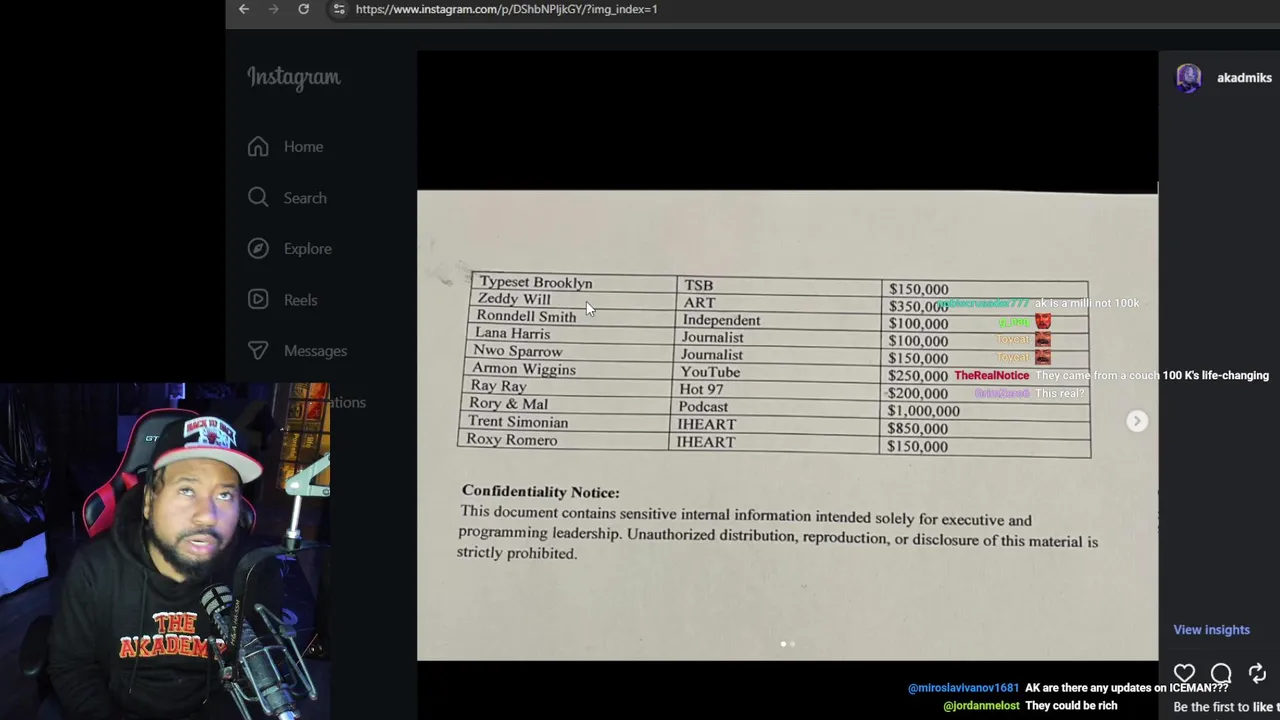This screenshot has height=720, width=1280.
Task: Open Reels in Instagram sidebar
Action: coord(300,300)
